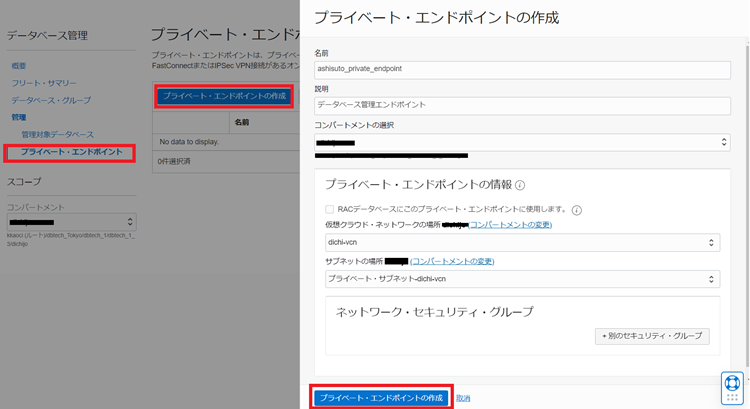The image size is (750, 409).
Task: Go to データベース・グループ in the sidebar
Action: pos(50,100)
